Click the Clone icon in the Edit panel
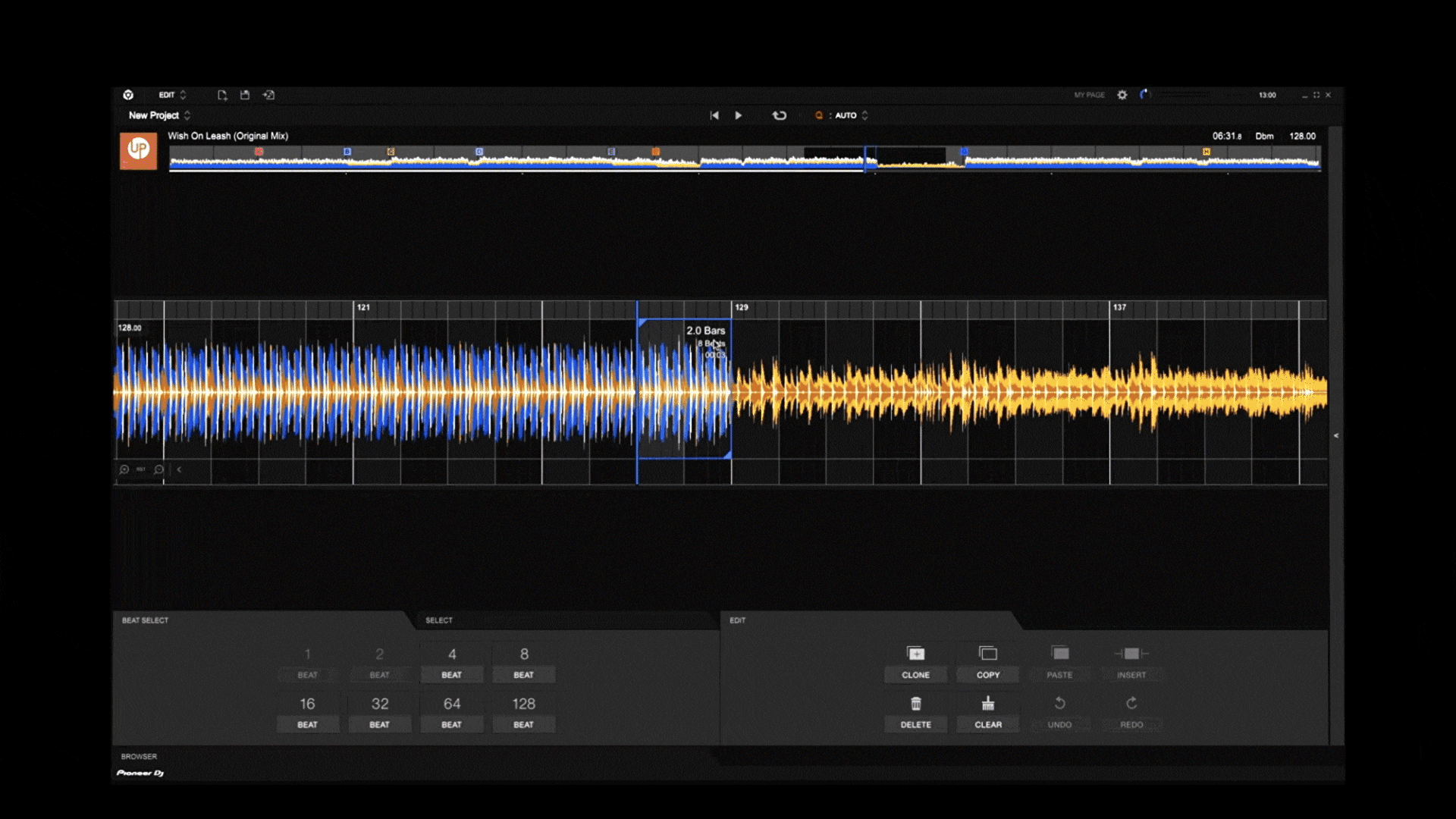The width and height of the screenshot is (1456, 819). 916,653
